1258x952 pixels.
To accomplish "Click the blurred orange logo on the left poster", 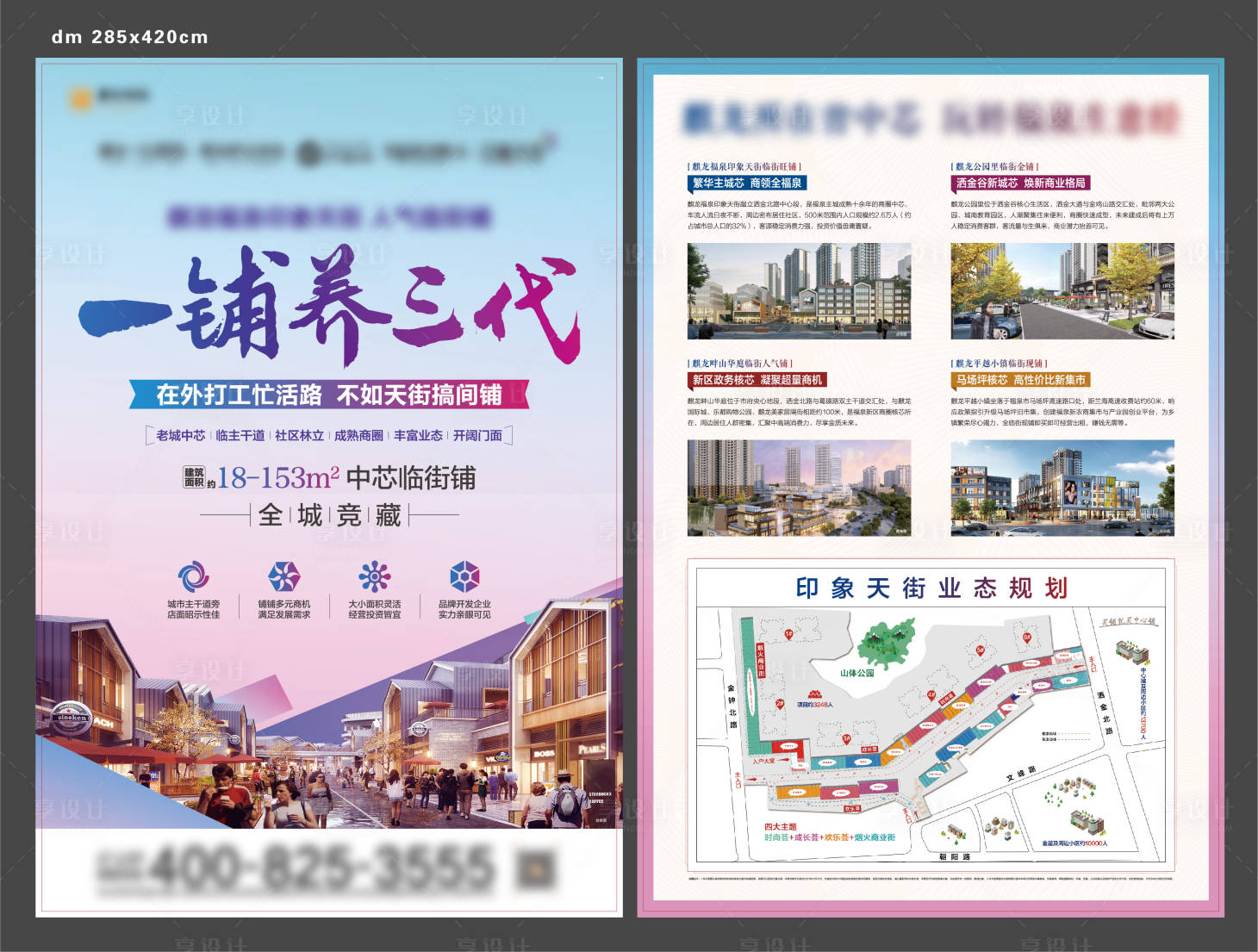I will pos(81,98).
